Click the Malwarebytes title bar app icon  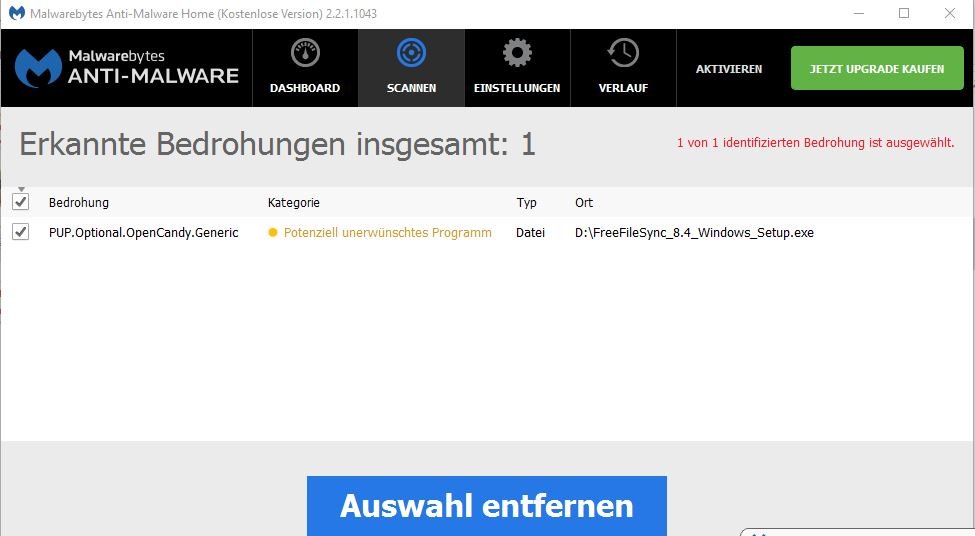coord(17,13)
